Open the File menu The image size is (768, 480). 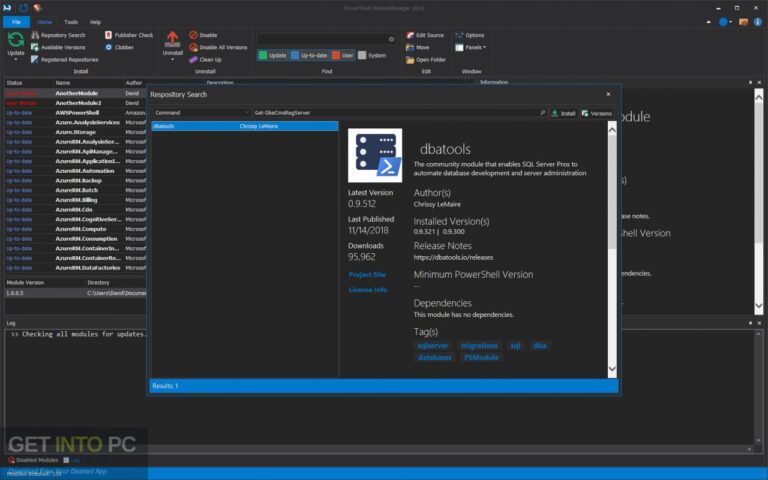tap(16, 22)
